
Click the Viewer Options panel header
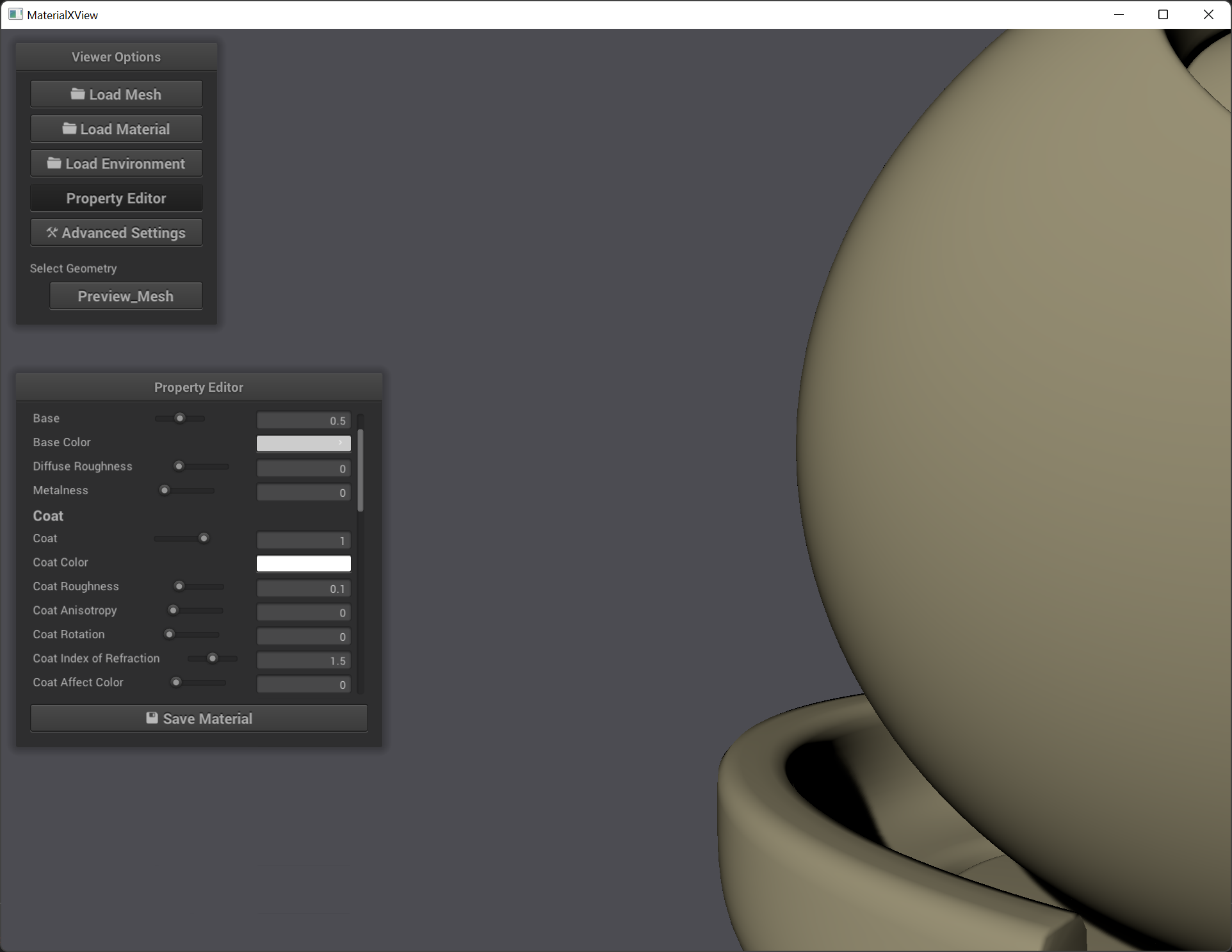pyautogui.click(x=116, y=57)
